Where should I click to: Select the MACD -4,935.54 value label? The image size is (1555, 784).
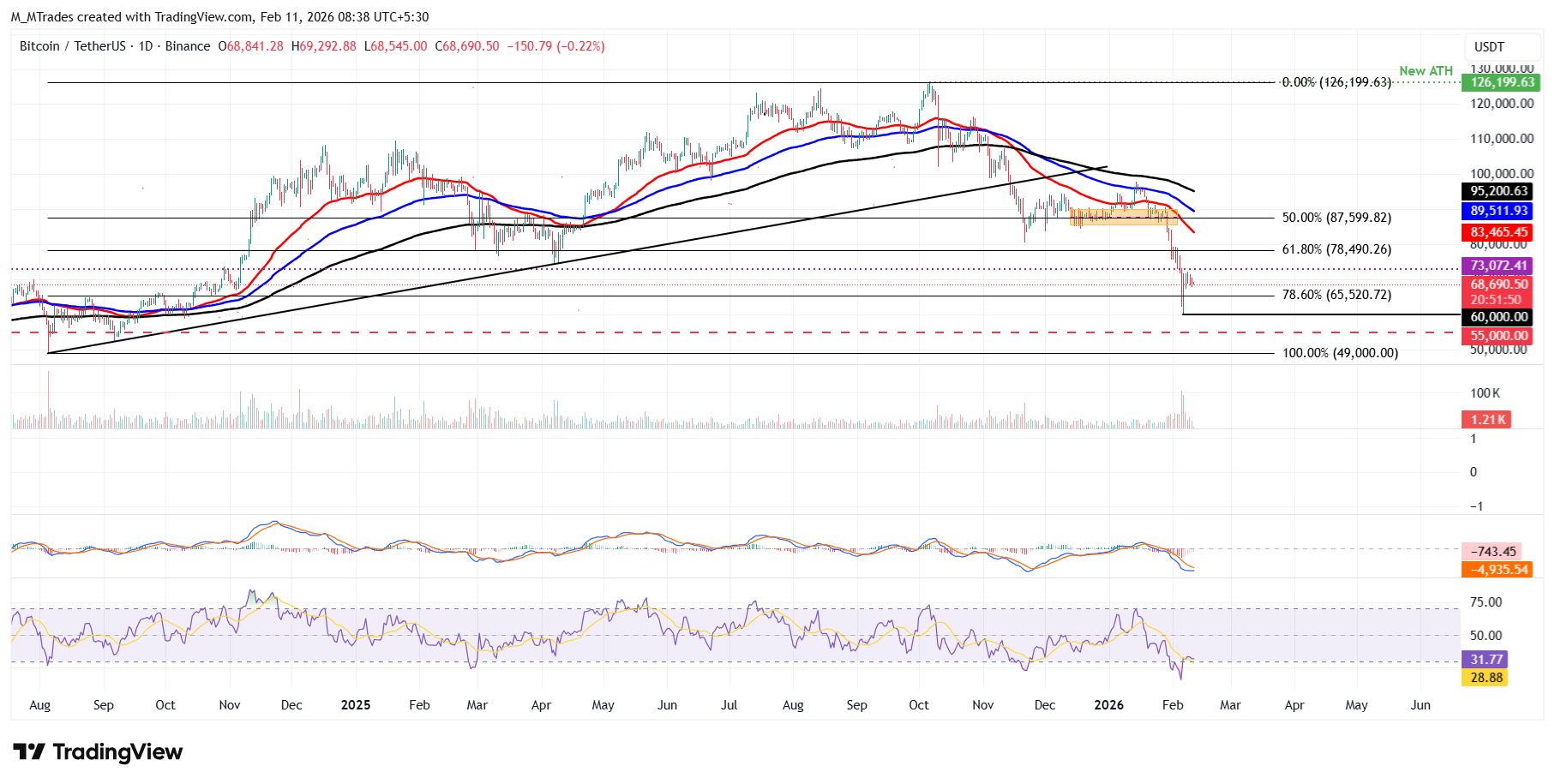tap(1496, 570)
